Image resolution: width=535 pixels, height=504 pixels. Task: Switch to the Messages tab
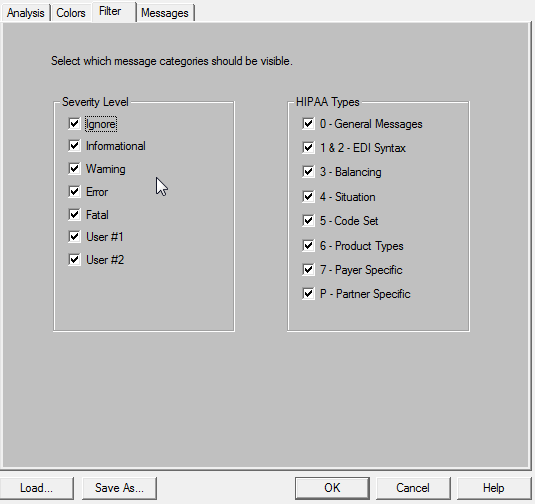(165, 13)
